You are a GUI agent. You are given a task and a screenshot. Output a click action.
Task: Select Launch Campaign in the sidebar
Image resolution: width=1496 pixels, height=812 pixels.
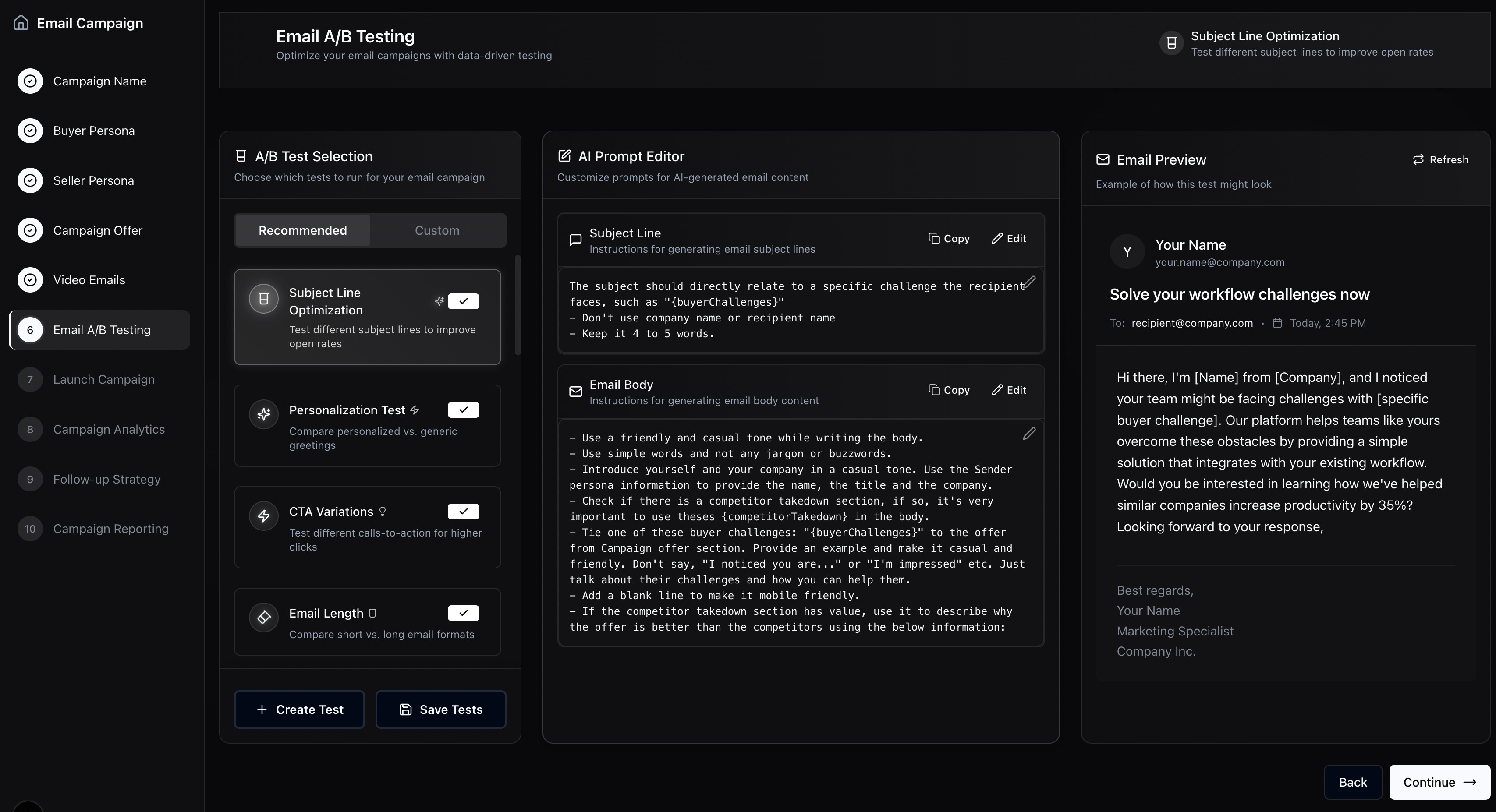pyautogui.click(x=99, y=380)
